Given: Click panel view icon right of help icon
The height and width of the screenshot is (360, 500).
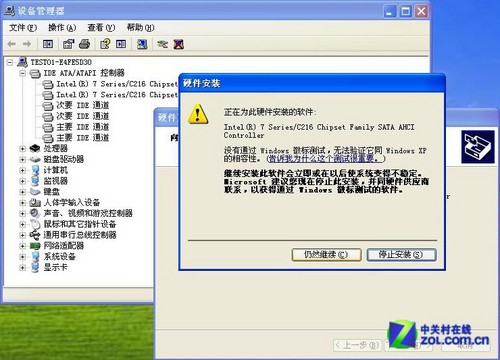Looking at the screenshot, I should coord(121,44).
